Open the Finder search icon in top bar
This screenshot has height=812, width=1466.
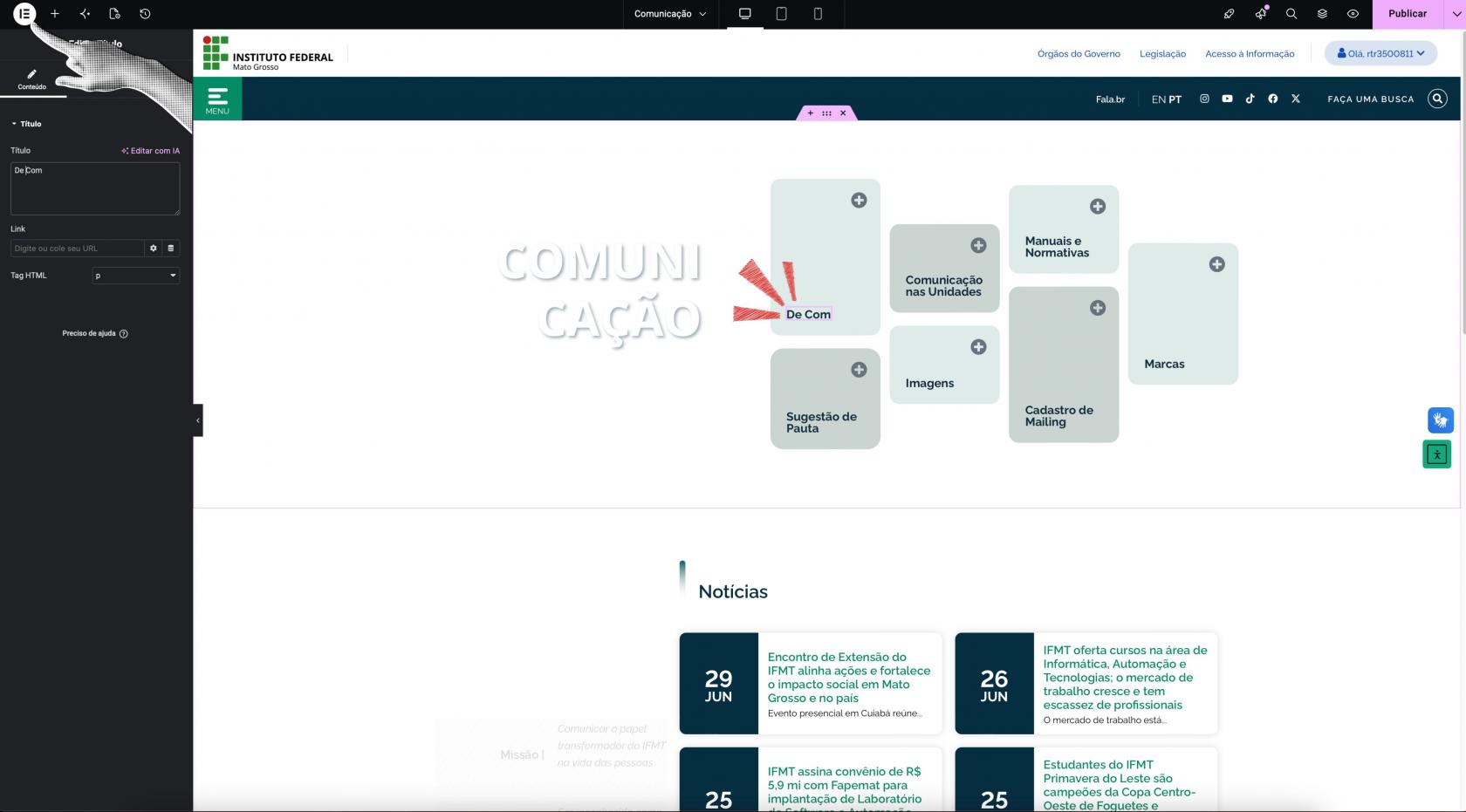pos(1291,14)
